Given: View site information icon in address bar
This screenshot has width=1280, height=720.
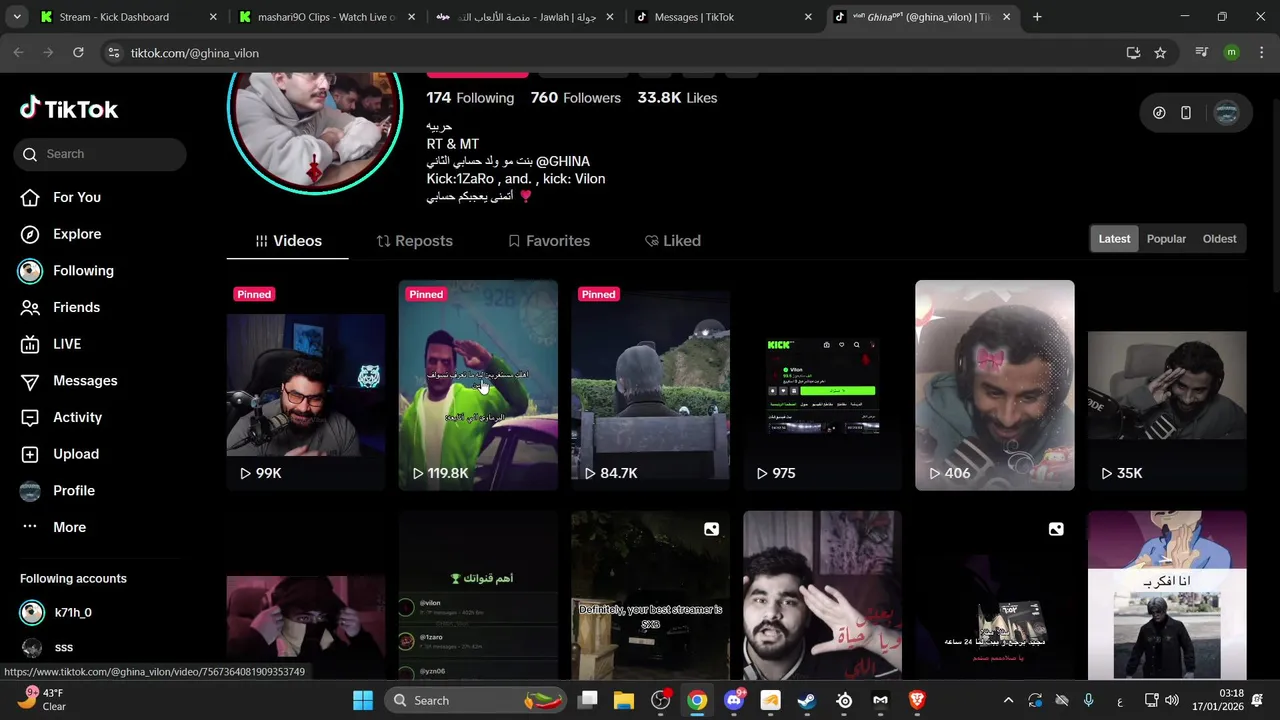Looking at the screenshot, I should 114,53.
